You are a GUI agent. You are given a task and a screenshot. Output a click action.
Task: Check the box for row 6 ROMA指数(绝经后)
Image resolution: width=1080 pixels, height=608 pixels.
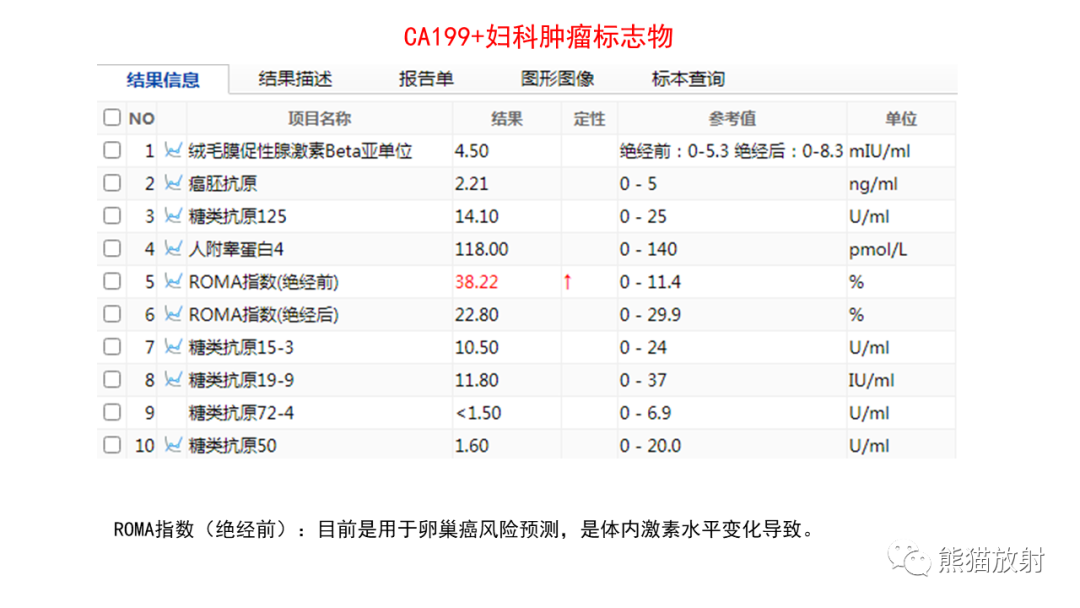(112, 314)
